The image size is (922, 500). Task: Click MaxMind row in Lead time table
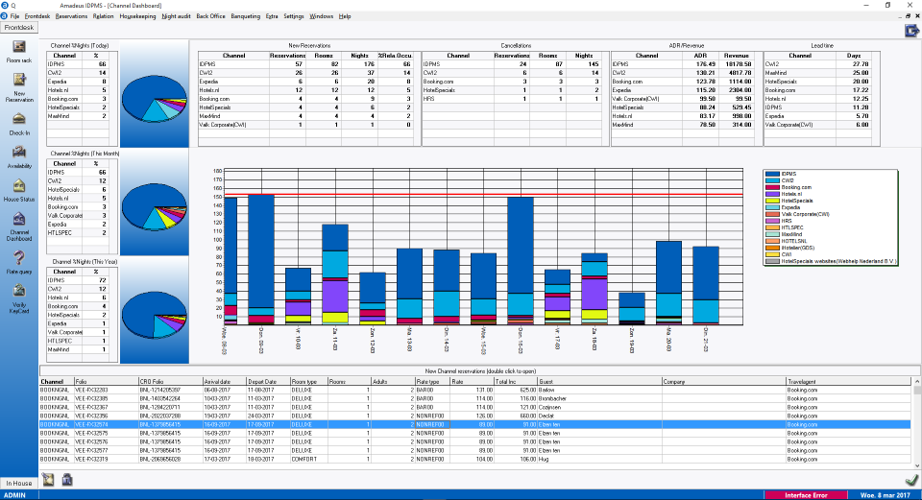(x=817, y=73)
